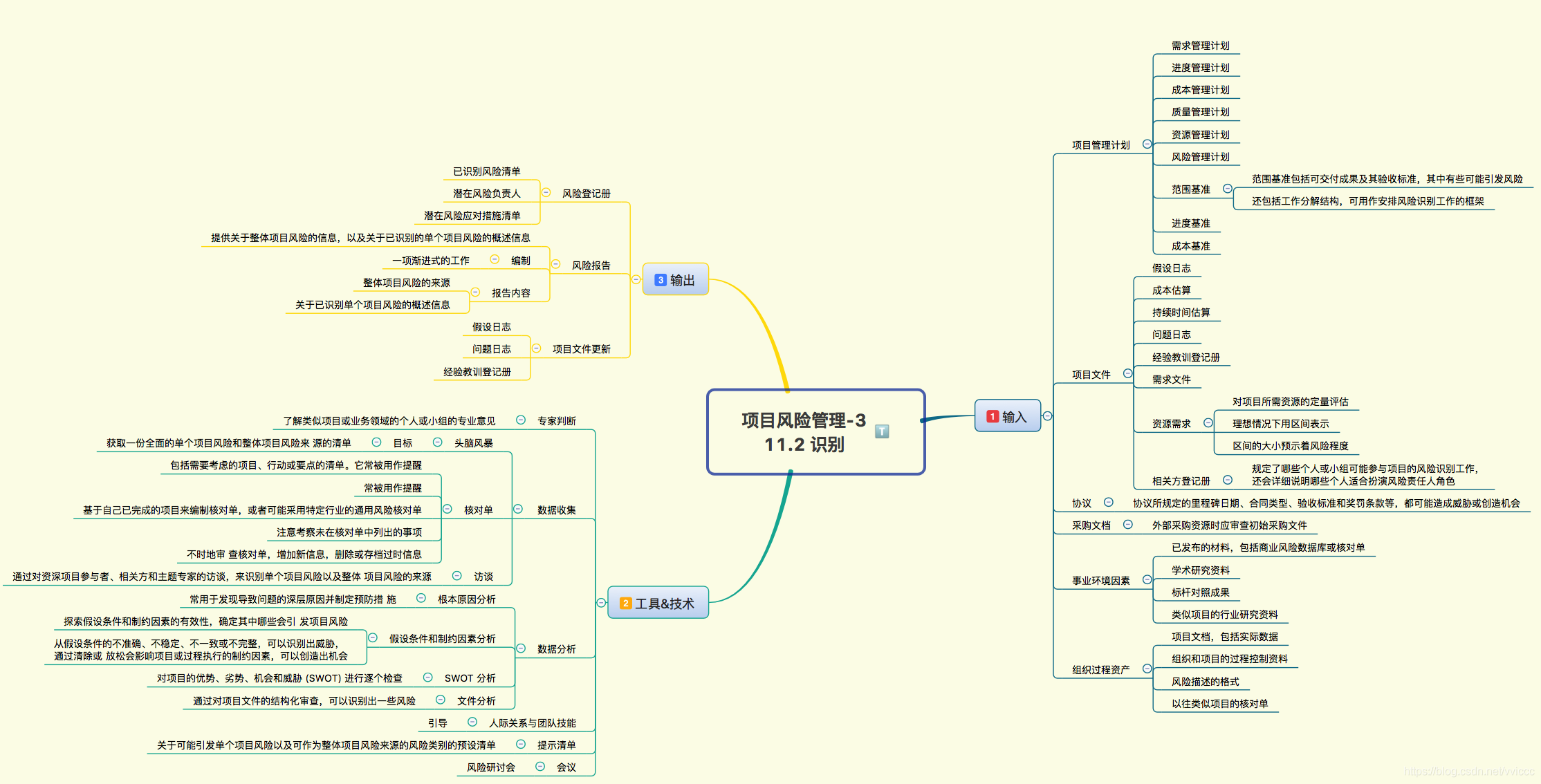This screenshot has height=784, width=1541.
Task: Collapse the 输出 branch toggle
Action: click(x=636, y=280)
